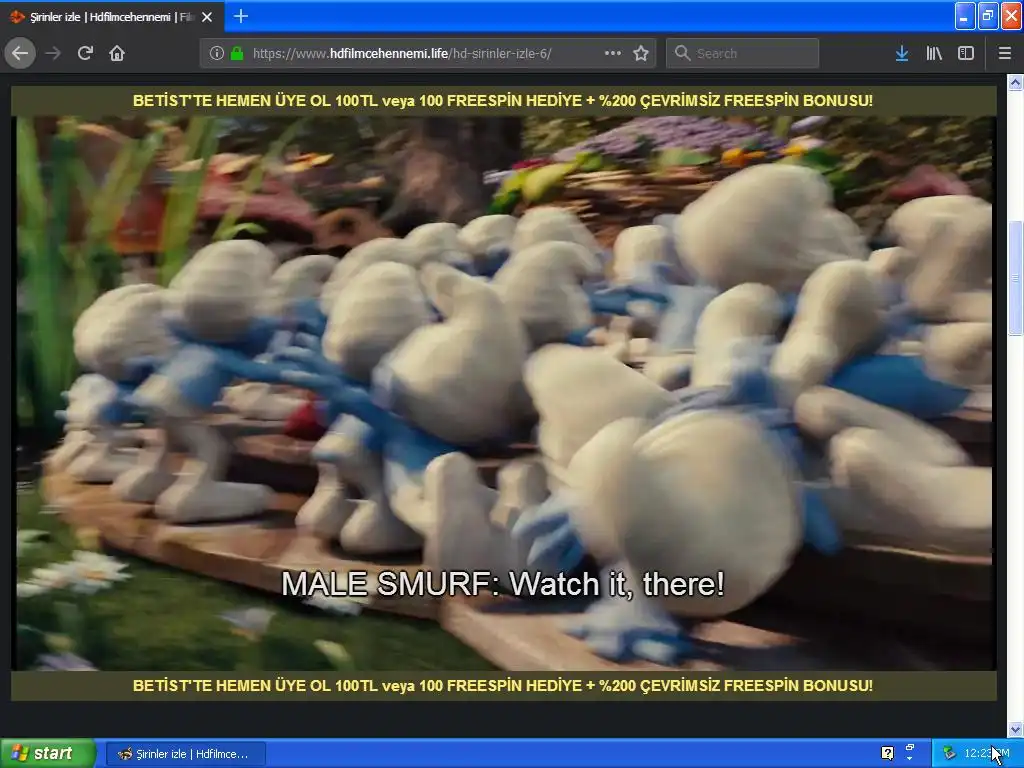This screenshot has width=1024, height=768.
Task: Click the forward navigation arrow
Action: [53, 54]
